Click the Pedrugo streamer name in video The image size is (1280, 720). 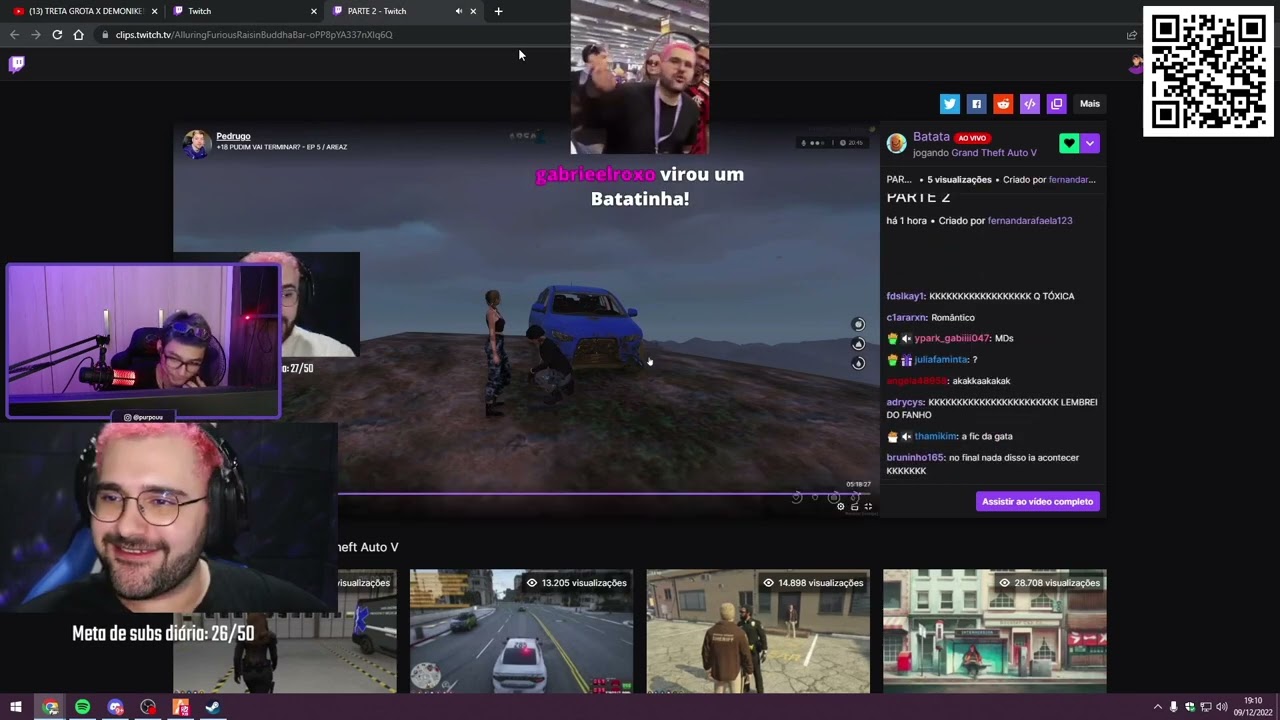233,136
